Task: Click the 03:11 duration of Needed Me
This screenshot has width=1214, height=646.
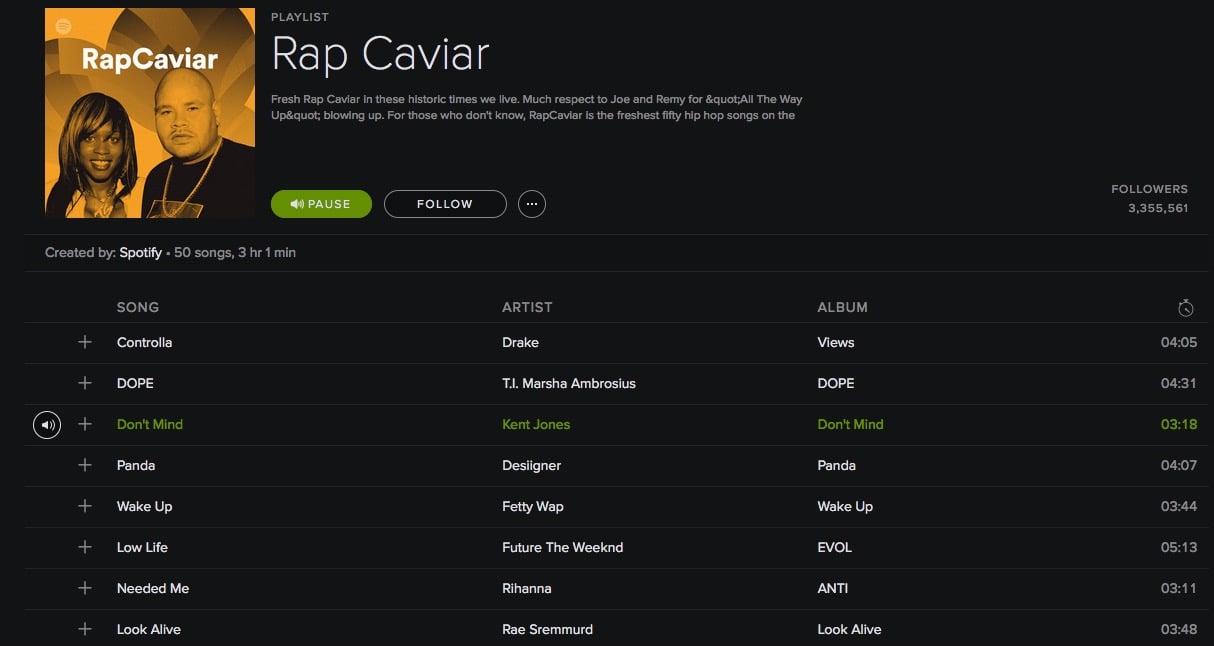Action: click(x=1179, y=588)
